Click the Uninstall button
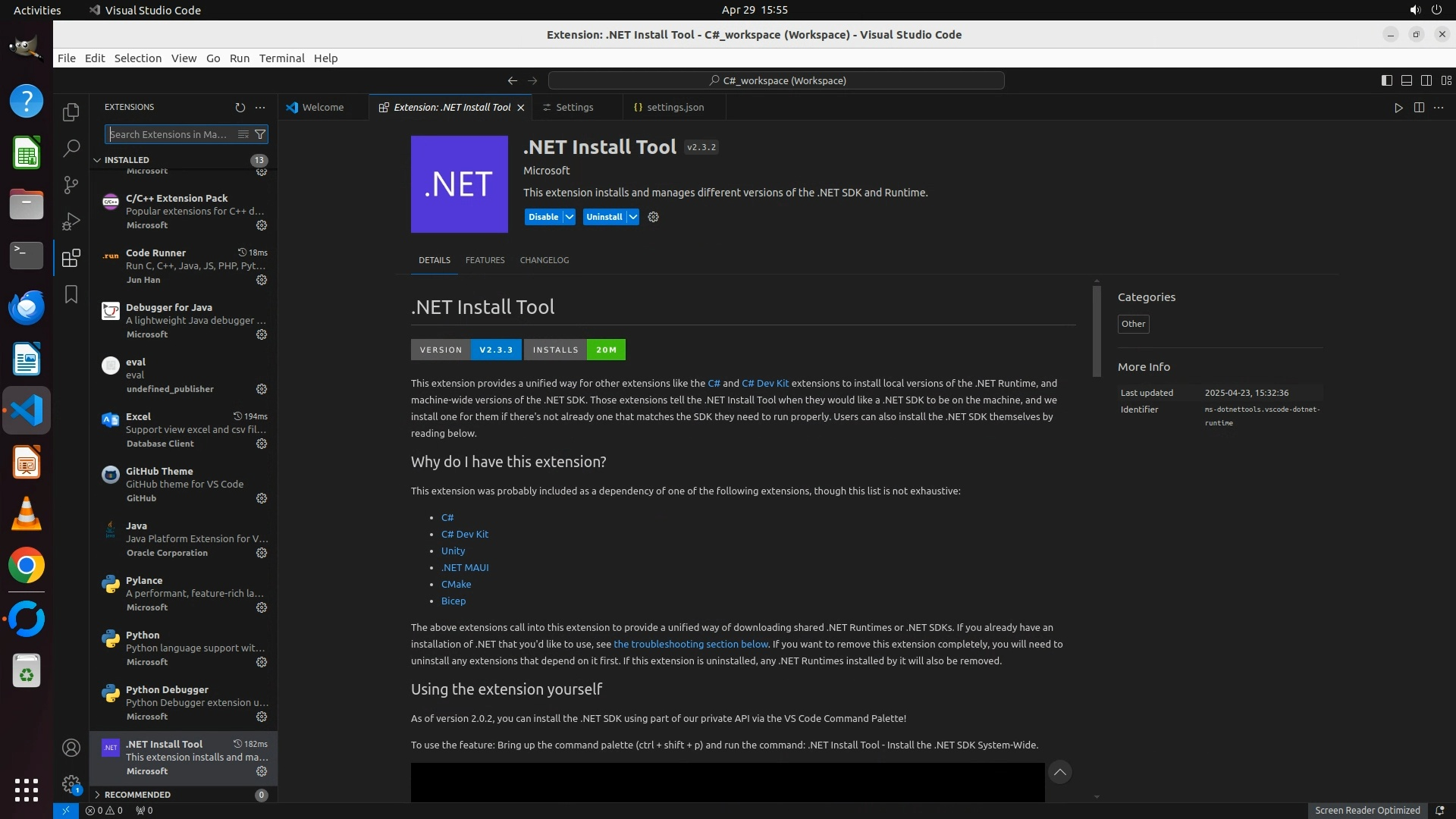 tap(604, 217)
